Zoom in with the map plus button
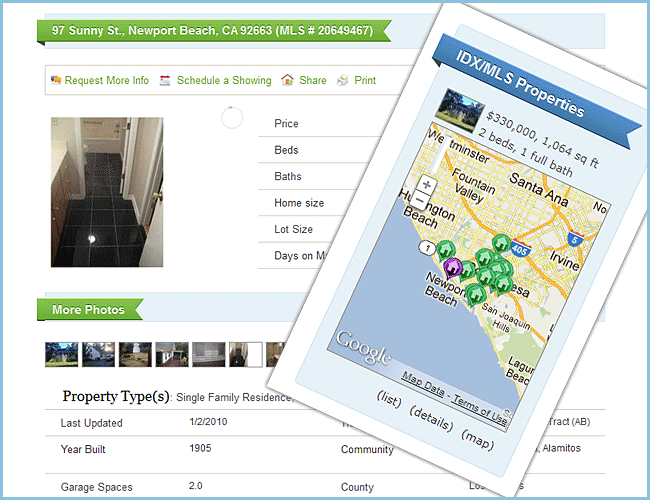Image resolution: width=650 pixels, height=500 pixels. point(427,185)
